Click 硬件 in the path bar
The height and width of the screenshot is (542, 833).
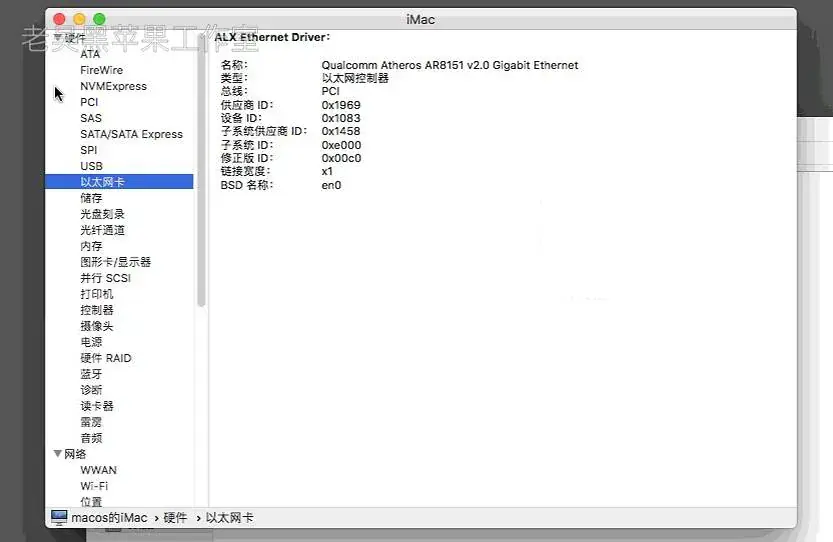175,518
